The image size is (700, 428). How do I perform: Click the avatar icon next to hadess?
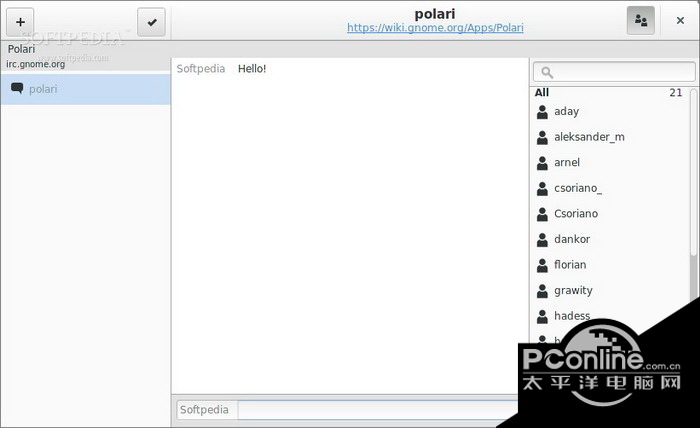point(542,316)
